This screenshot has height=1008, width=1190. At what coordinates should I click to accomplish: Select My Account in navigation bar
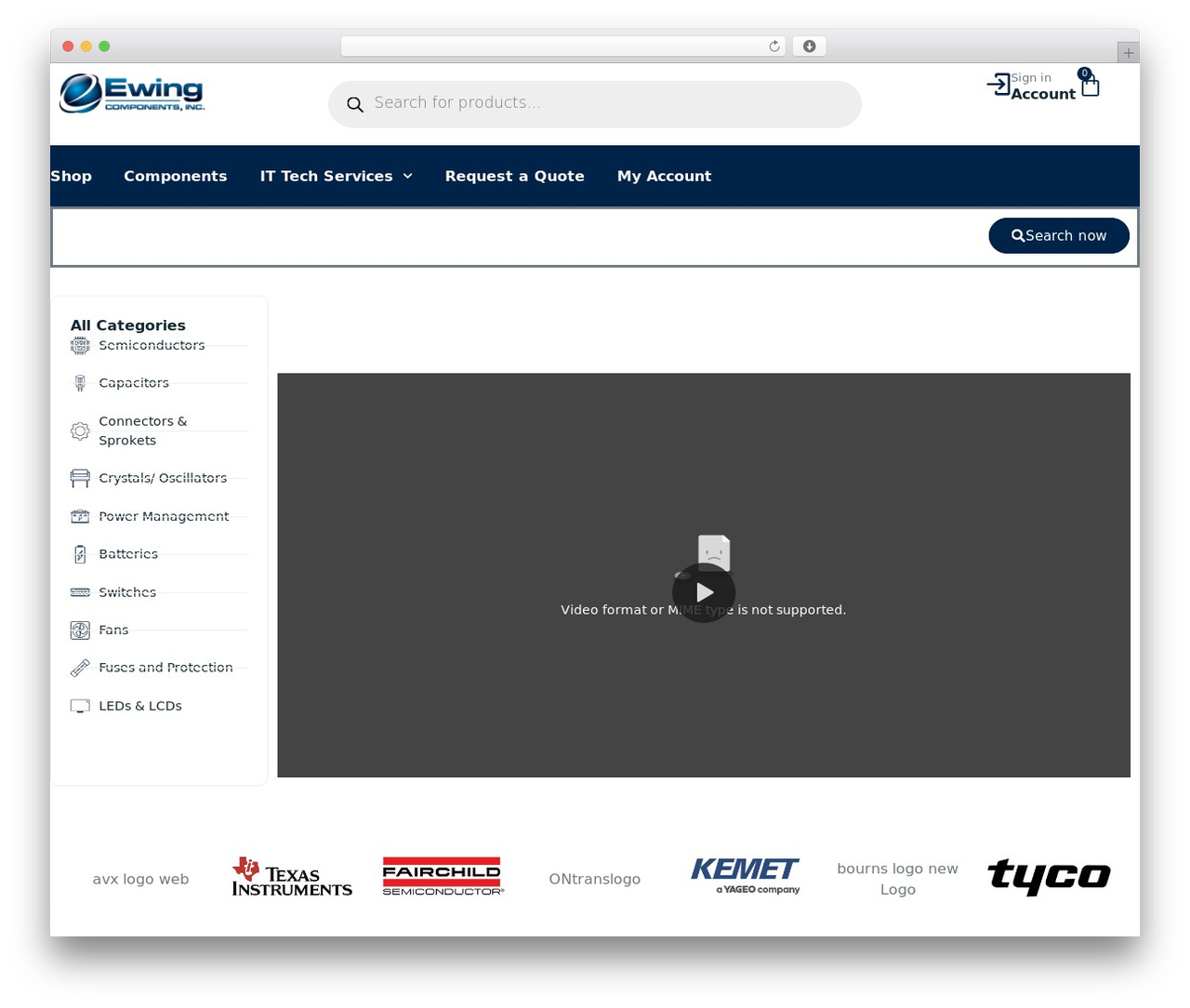click(x=665, y=176)
